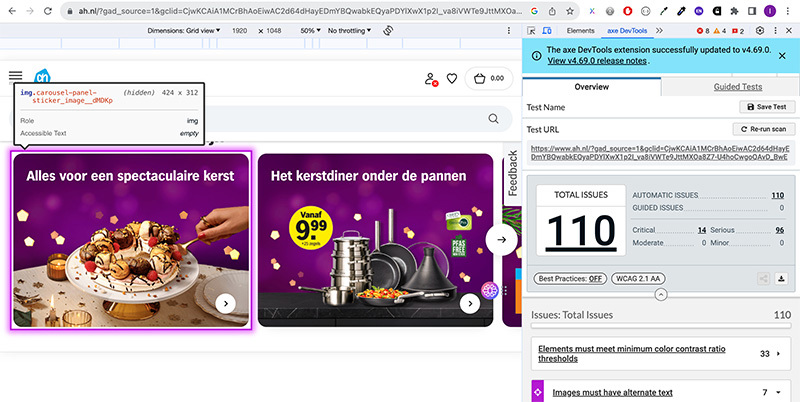800x402 pixels.
Task: Click the search magnifier icon
Action: coord(494,119)
